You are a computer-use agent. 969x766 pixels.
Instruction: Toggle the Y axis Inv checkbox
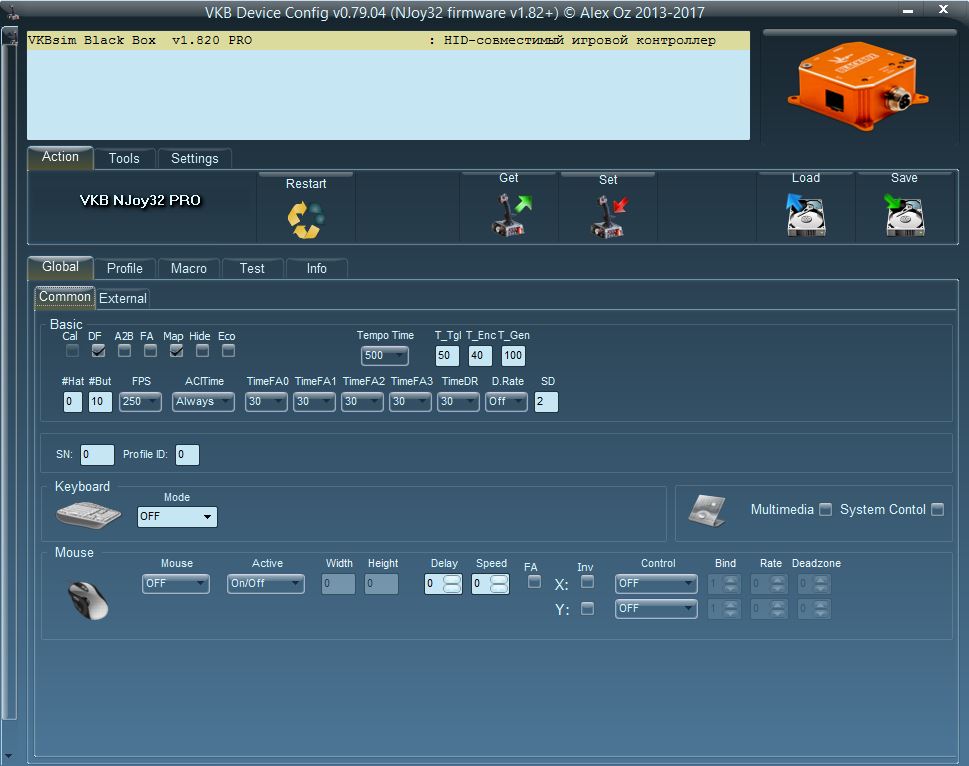tap(588, 609)
